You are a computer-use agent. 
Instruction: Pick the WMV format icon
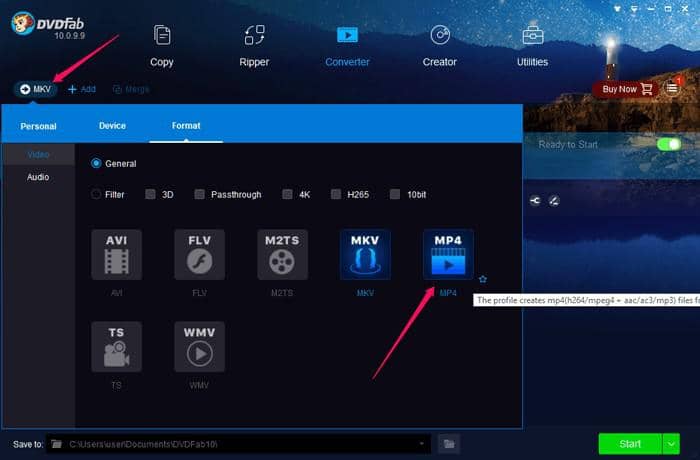pyautogui.click(x=199, y=347)
